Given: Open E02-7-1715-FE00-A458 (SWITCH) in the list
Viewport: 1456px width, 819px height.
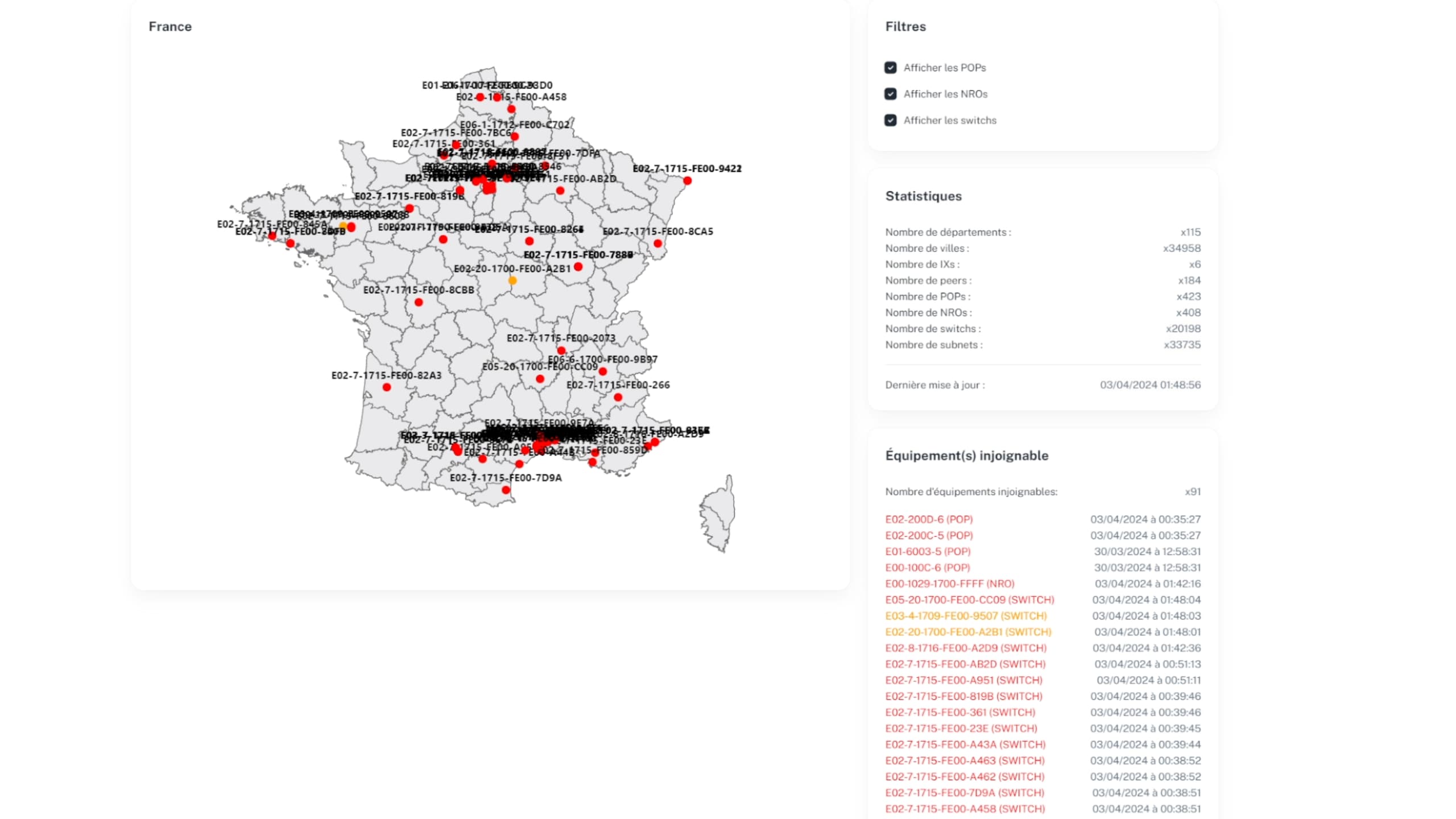Looking at the screenshot, I should coord(965,808).
